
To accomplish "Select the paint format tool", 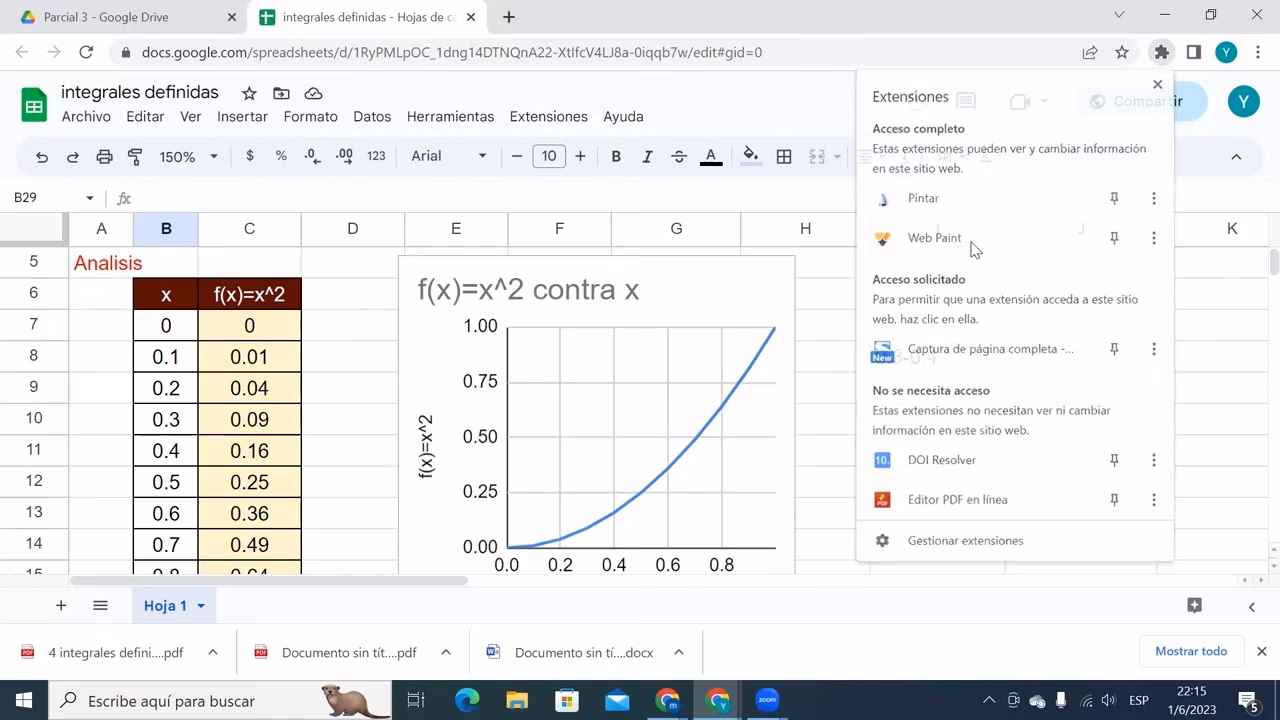I will 135,156.
